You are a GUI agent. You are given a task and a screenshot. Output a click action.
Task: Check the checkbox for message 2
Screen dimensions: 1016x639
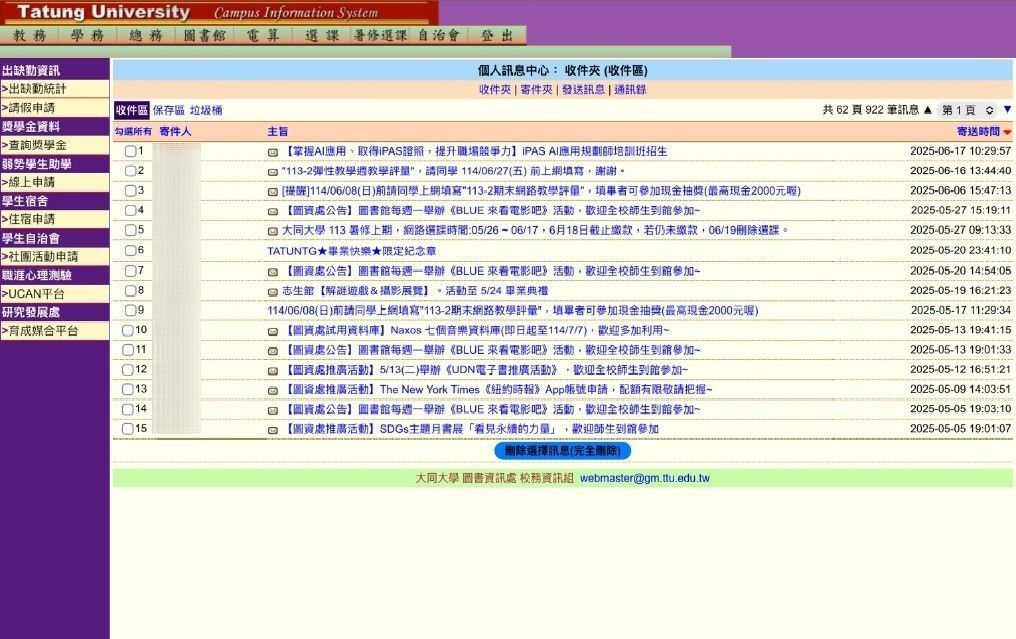pyautogui.click(x=130, y=171)
